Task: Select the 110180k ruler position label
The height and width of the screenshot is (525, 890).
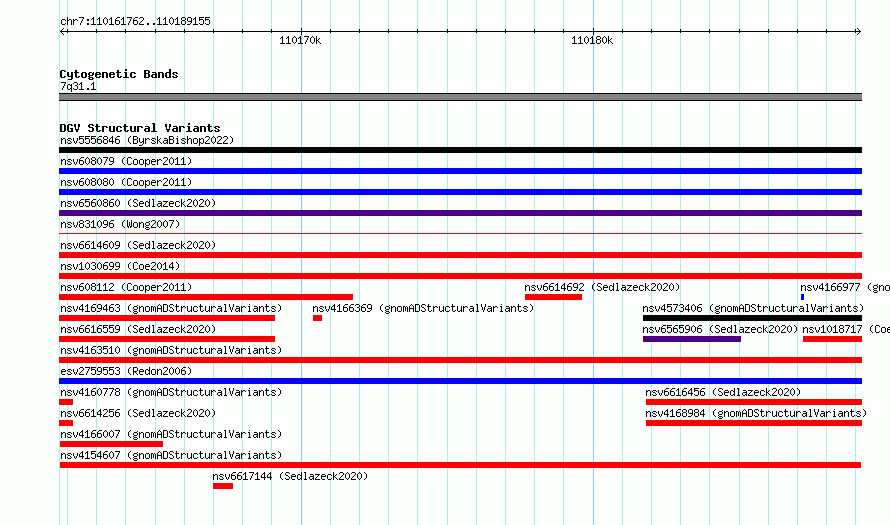Action: (592, 41)
